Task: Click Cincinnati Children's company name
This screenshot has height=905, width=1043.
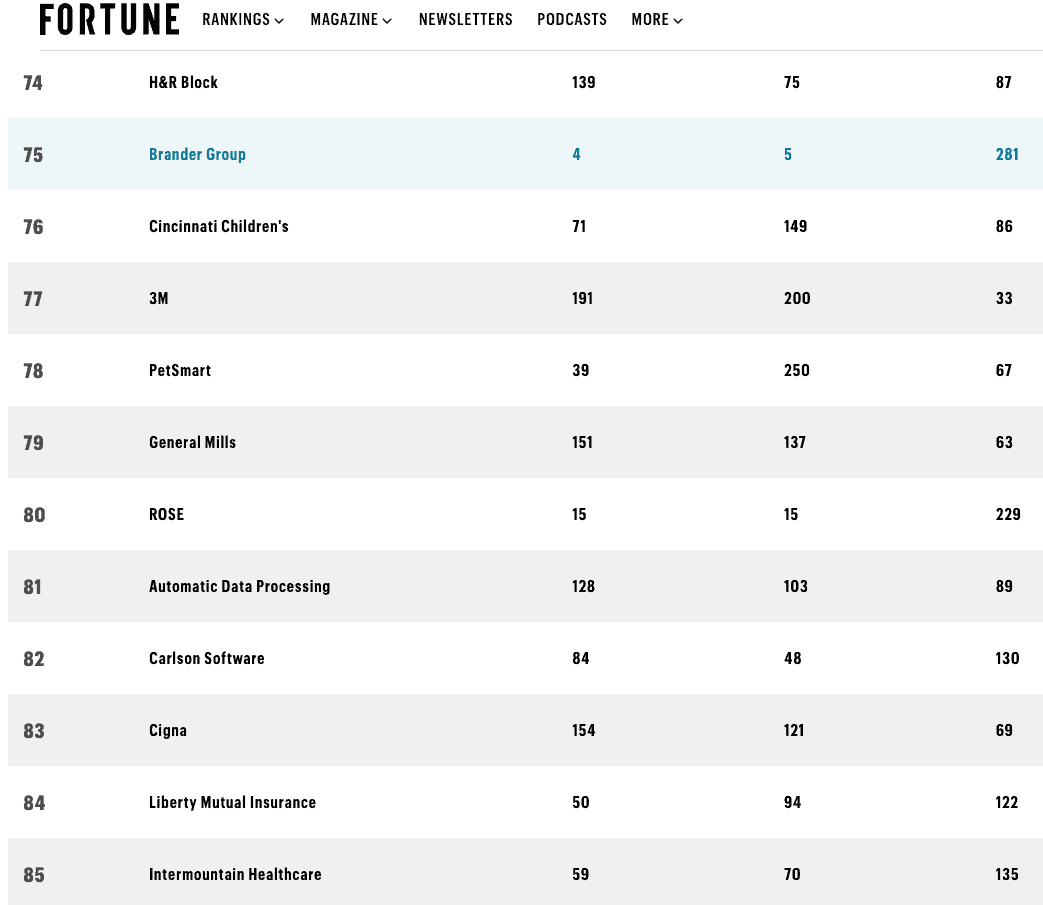Action: [218, 226]
